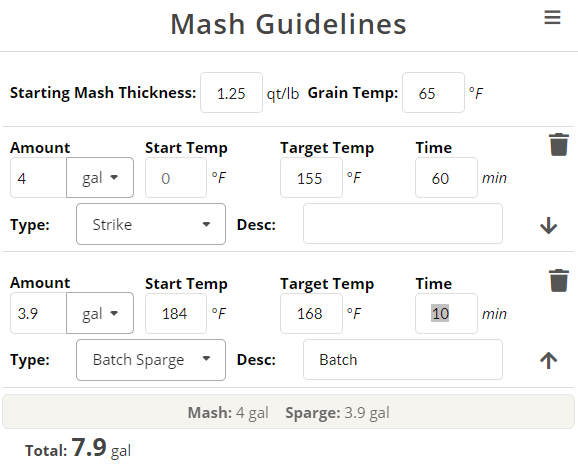This screenshot has height=469, width=578.
Task: Edit the Grain Temp field
Action: (433, 93)
